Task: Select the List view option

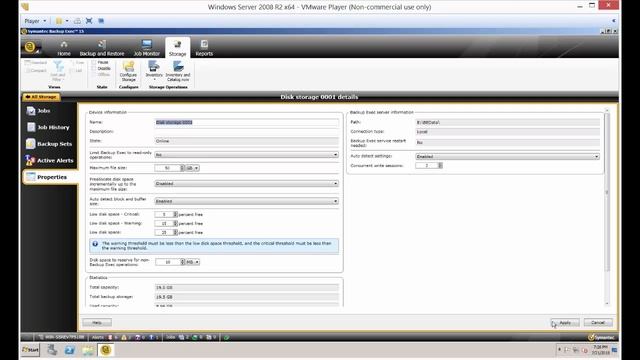Action: [76, 71]
